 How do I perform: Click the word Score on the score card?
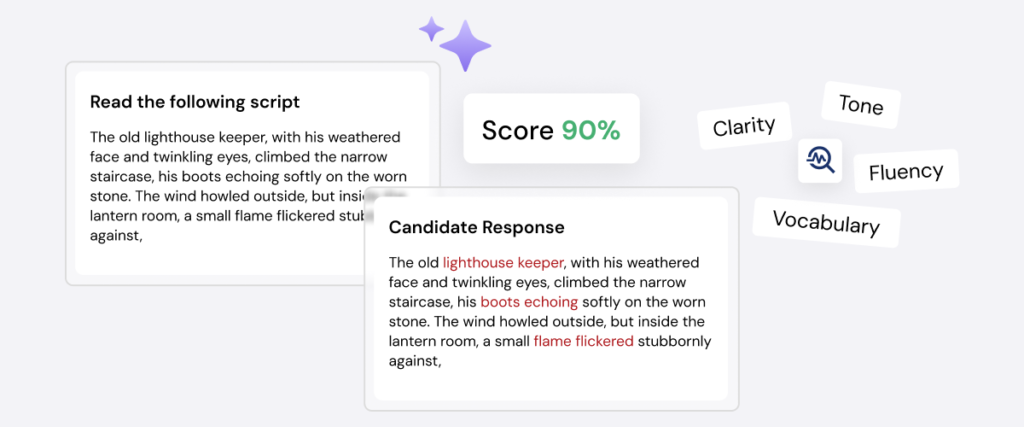(516, 130)
